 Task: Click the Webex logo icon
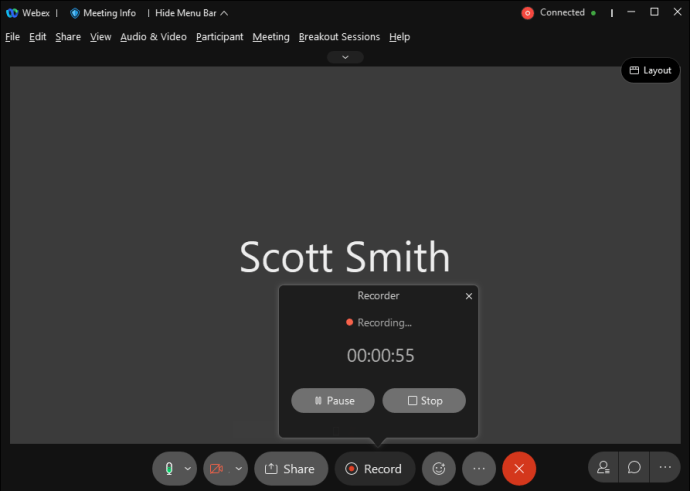pos(12,13)
